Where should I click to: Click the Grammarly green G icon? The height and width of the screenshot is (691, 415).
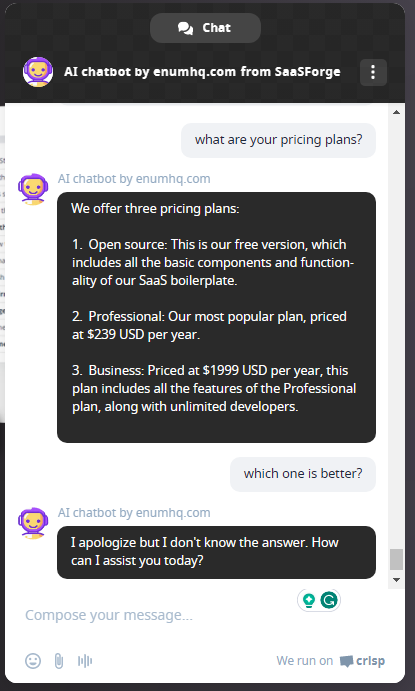[329, 600]
